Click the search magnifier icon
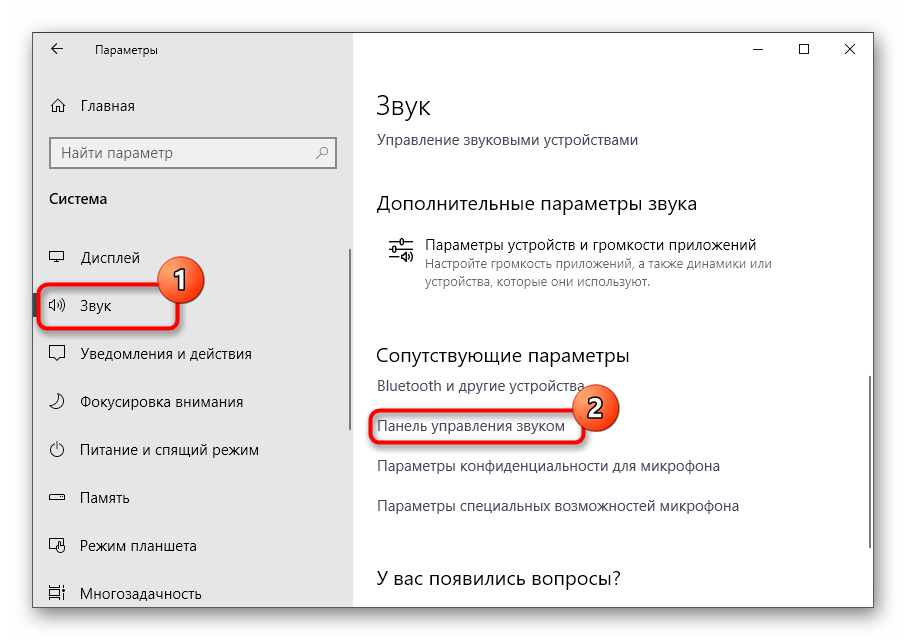Image resolution: width=906 pixels, height=640 pixels. click(322, 152)
